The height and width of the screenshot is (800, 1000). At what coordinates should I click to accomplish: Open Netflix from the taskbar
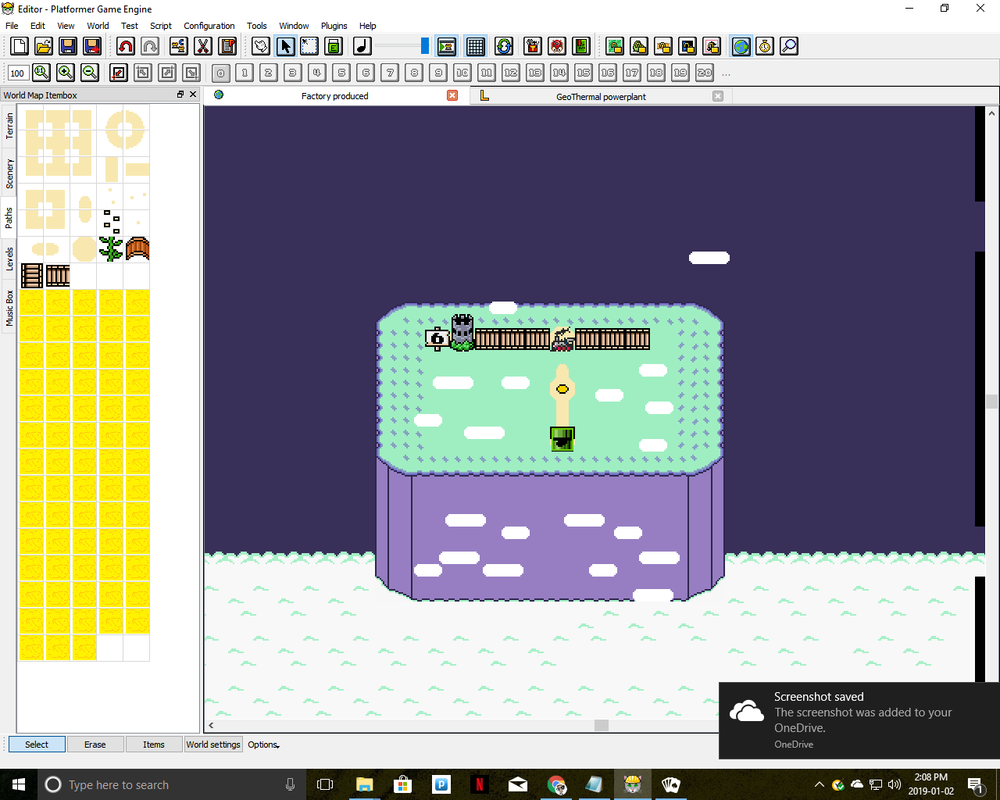pyautogui.click(x=479, y=785)
